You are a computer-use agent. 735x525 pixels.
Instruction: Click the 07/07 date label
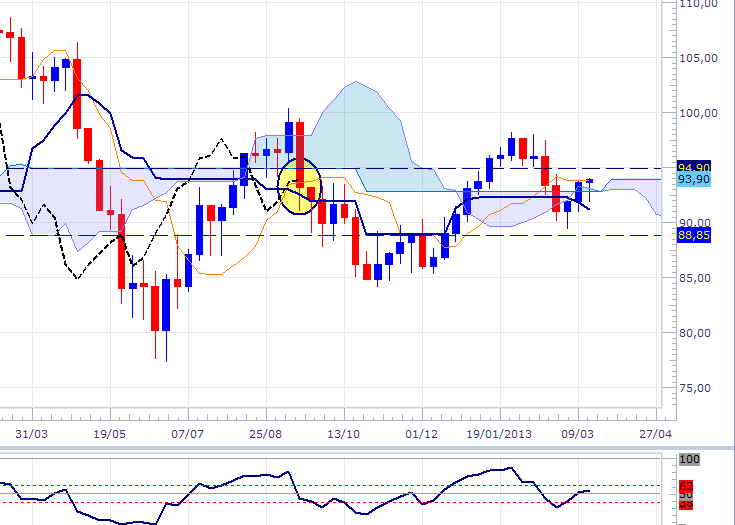pos(188,436)
